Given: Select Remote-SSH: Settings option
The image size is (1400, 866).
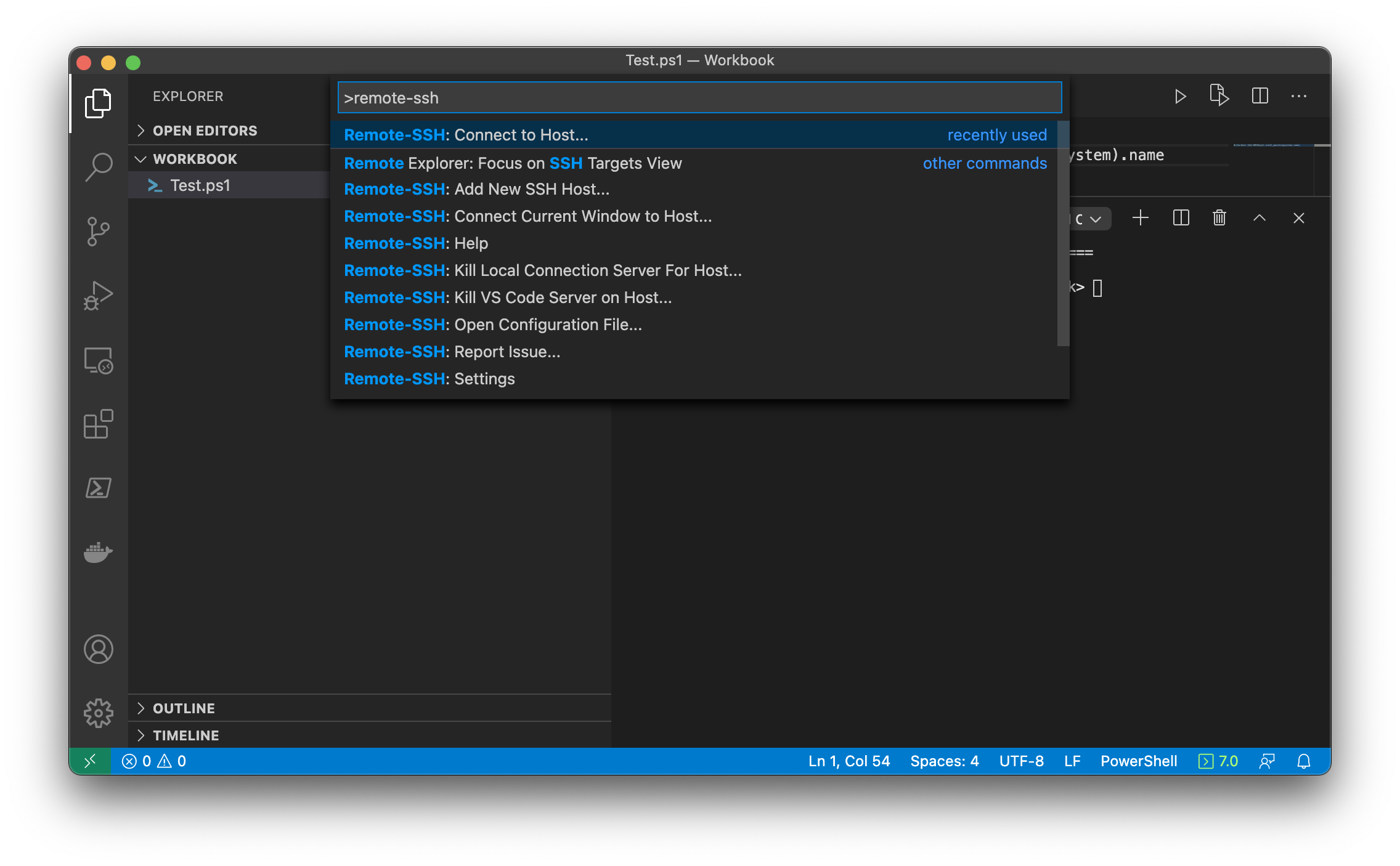Looking at the screenshot, I should tap(429, 378).
